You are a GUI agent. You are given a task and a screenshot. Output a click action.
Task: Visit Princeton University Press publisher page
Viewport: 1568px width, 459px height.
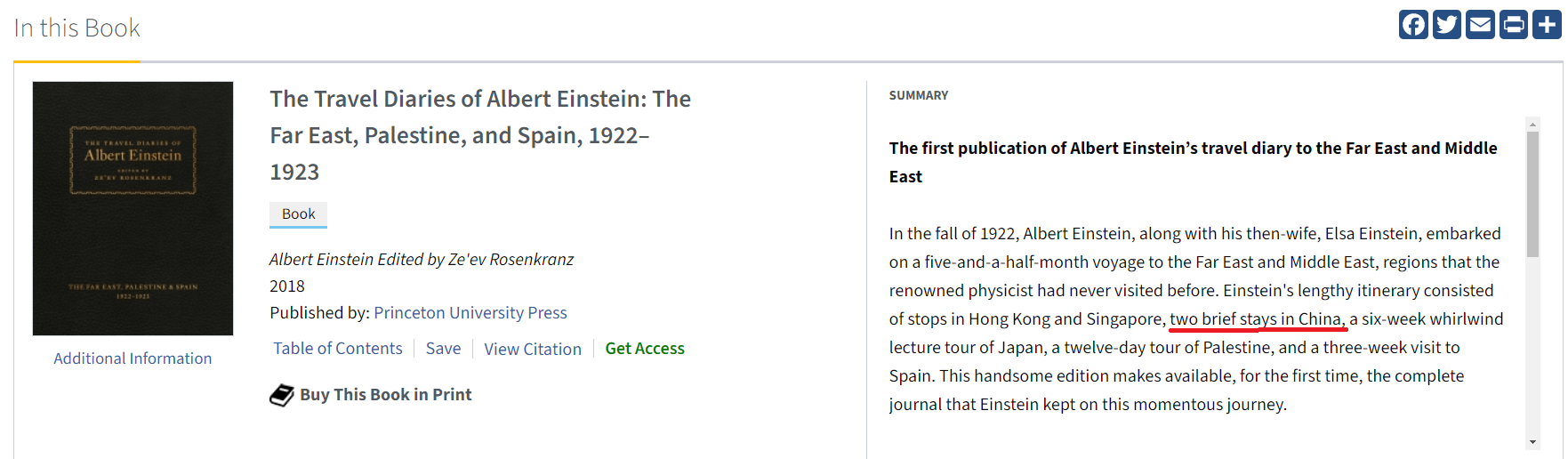[x=470, y=313]
